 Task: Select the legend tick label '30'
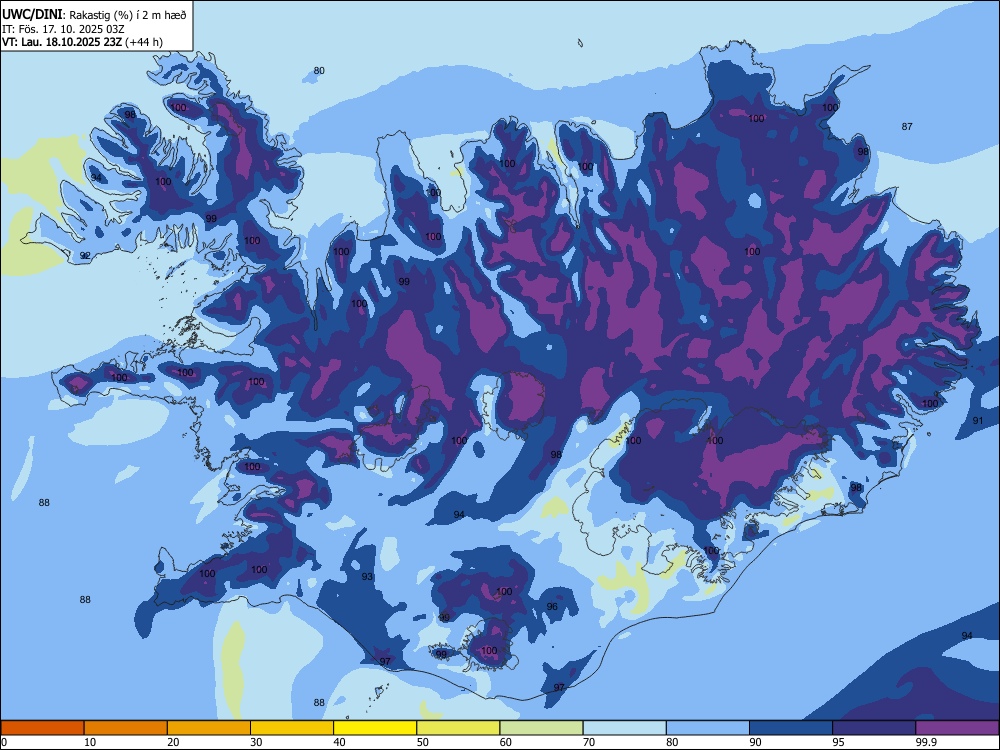coord(256,742)
